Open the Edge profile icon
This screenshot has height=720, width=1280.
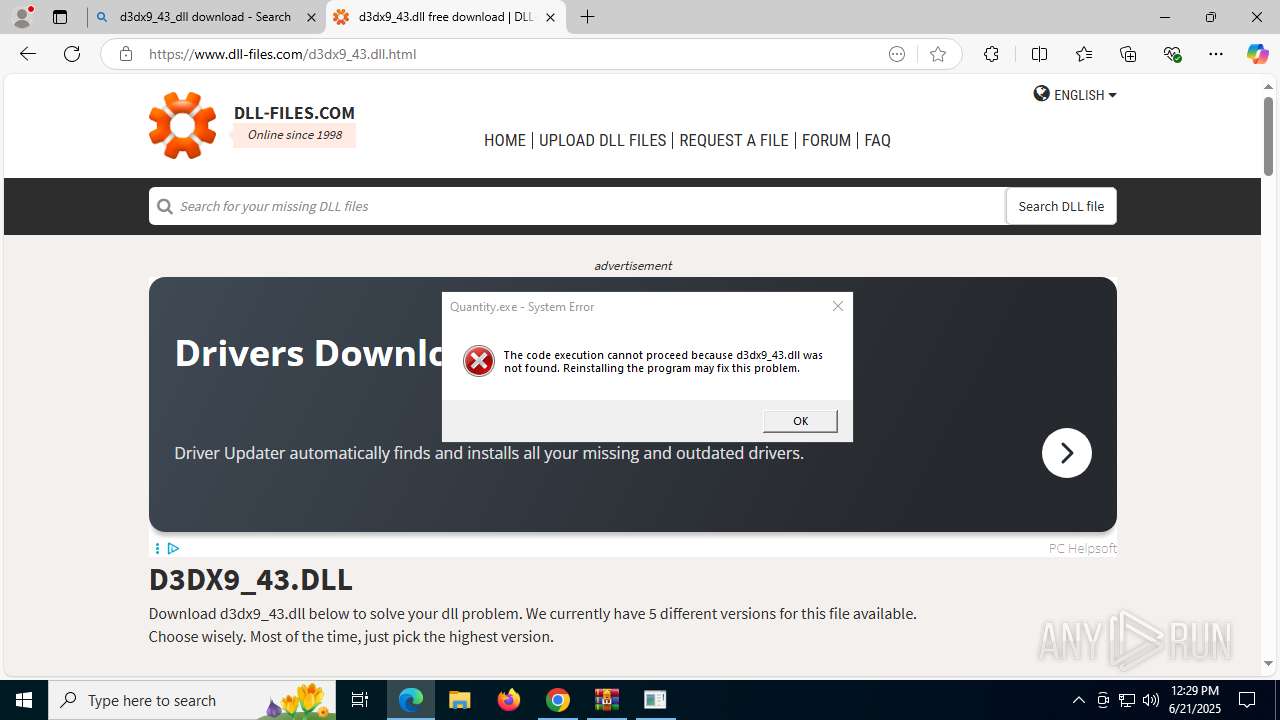[22, 17]
